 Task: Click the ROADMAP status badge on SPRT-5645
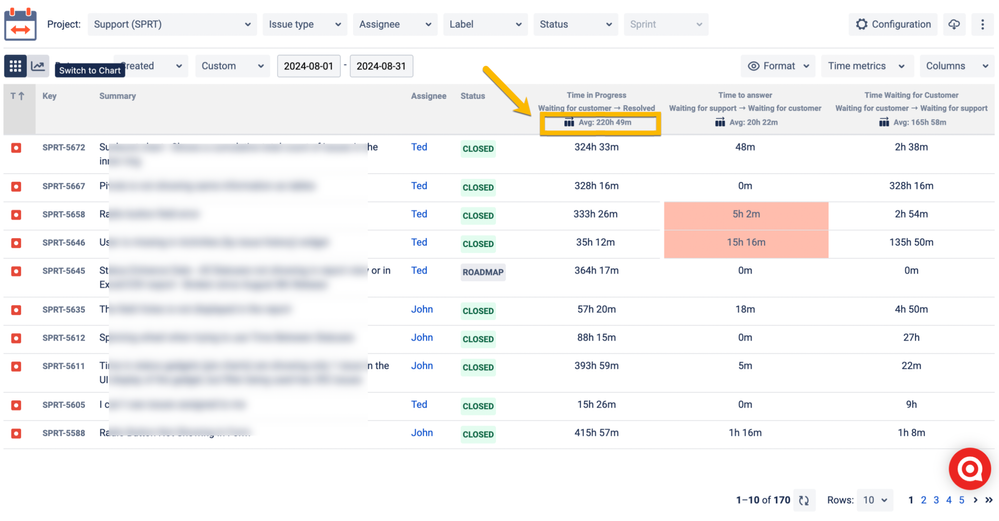(483, 272)
